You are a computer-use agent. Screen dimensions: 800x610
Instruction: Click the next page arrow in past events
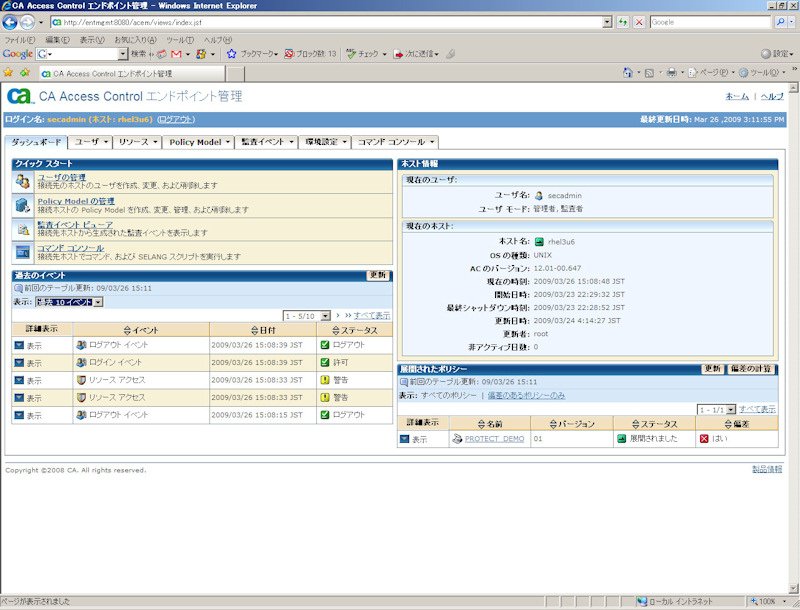pos(338,316)
